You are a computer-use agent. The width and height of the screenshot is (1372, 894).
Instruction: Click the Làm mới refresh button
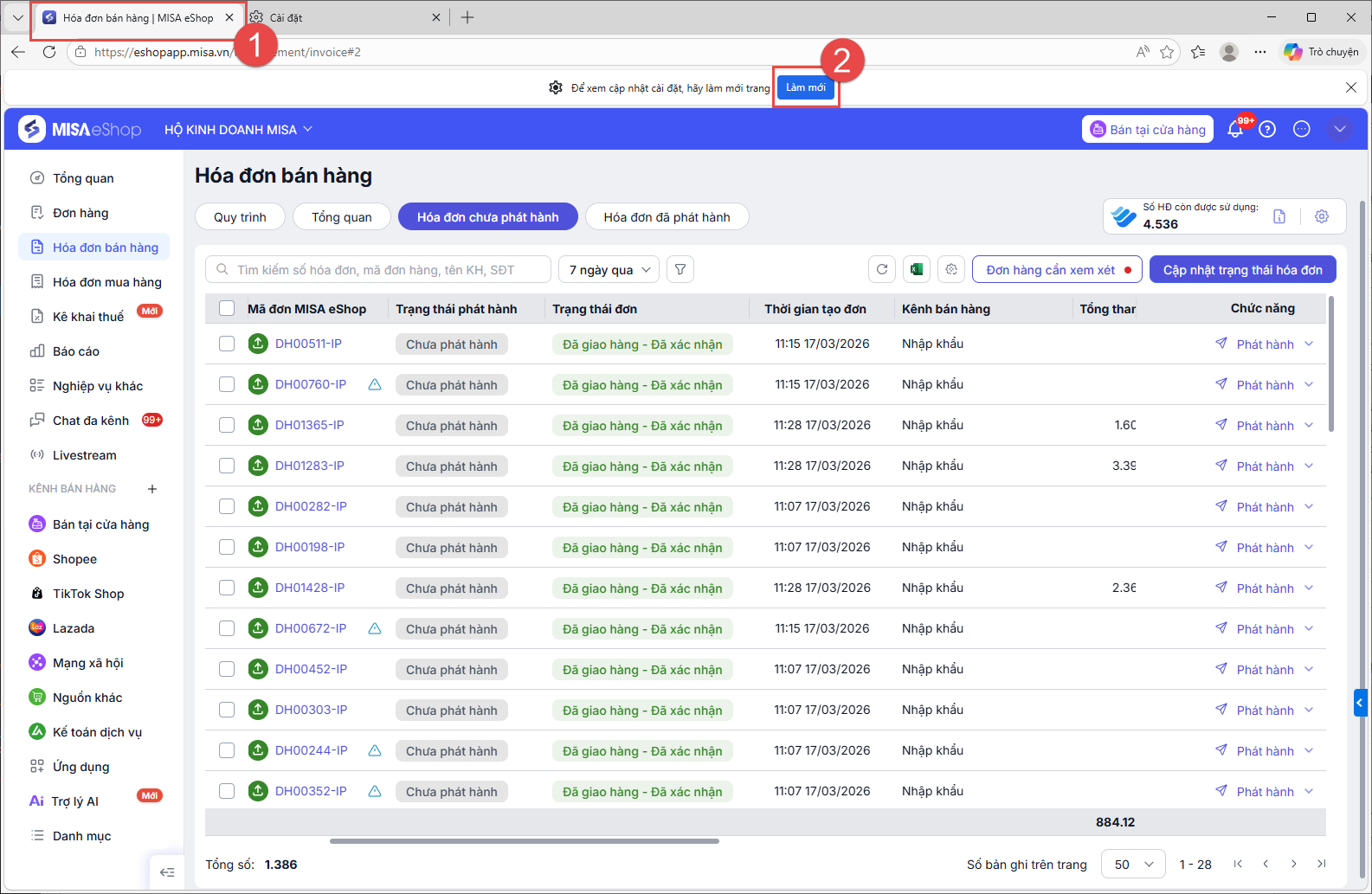(x=806, y=87)
